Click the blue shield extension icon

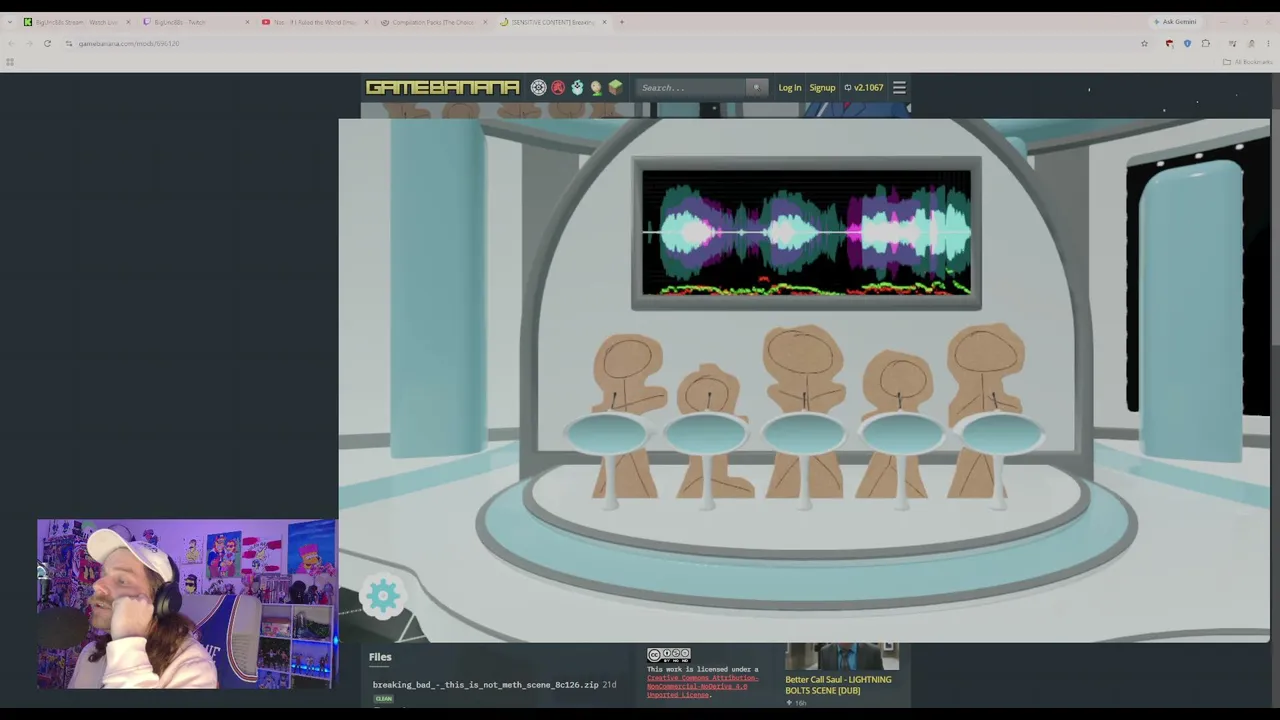[1187, 44]
